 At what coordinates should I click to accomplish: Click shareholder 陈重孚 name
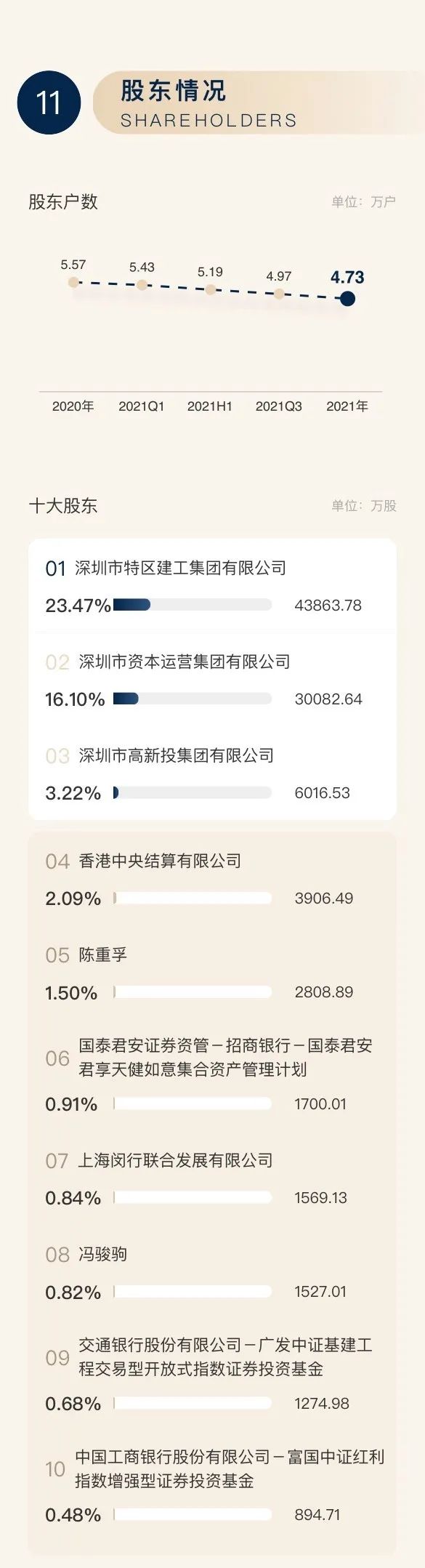102,954
